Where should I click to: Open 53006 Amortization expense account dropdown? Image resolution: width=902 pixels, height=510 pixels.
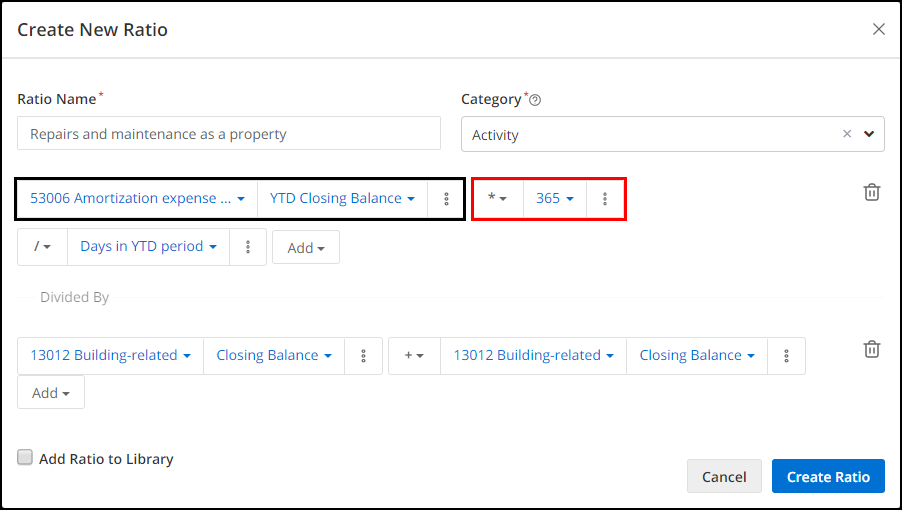click(137, 198)
